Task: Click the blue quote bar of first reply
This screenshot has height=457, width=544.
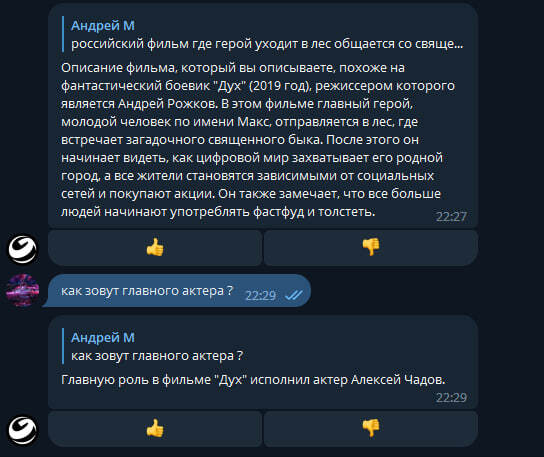Action: tap(63, 34)
